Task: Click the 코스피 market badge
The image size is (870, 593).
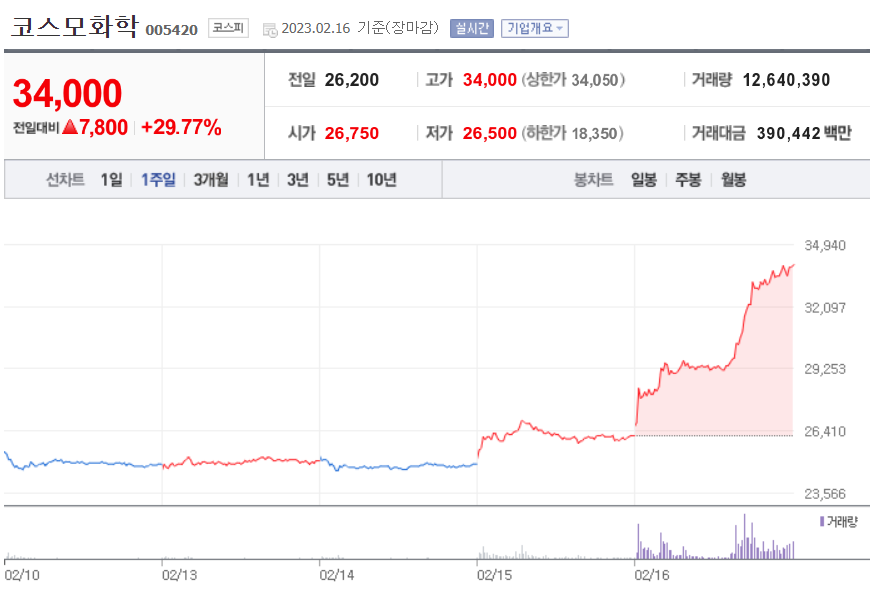Action: click(228, 28)
